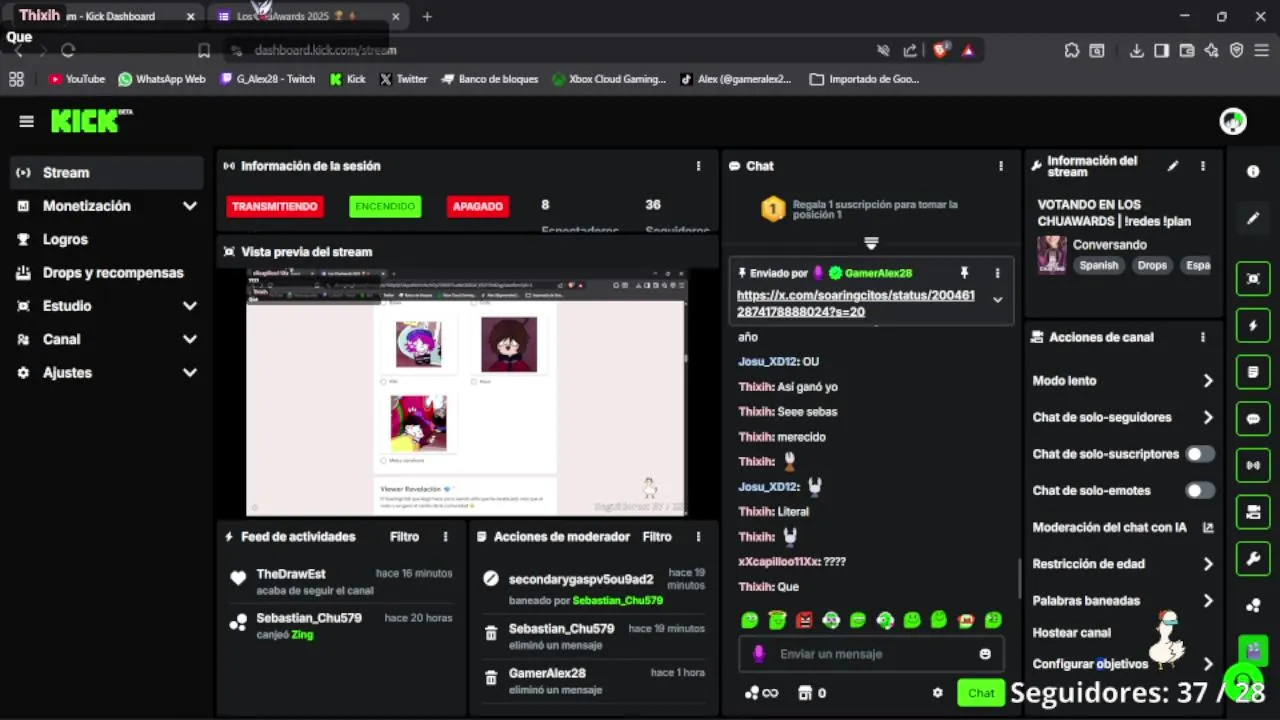1280x720 pixels.
Task: Open the info icon in right sidebar
Action: [x=1253, y=172]
